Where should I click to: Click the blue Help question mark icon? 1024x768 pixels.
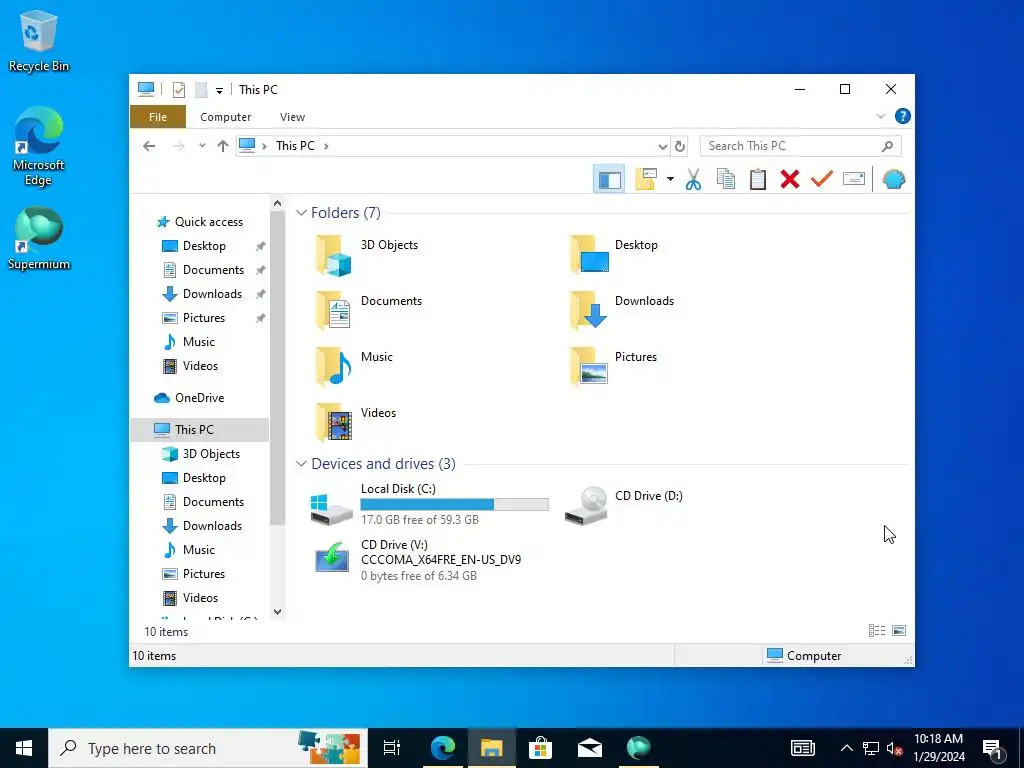tap(903, 116)
